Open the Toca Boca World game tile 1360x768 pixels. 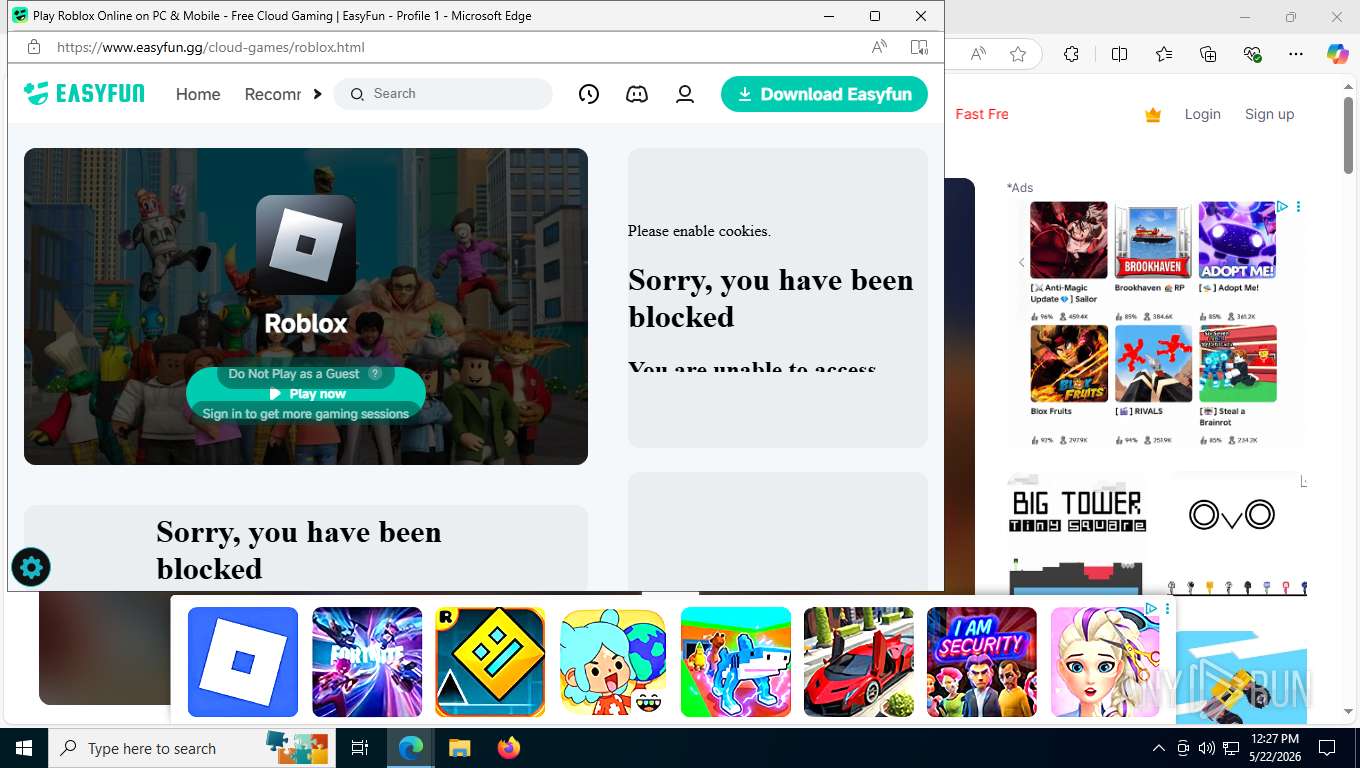pos(613,662)
